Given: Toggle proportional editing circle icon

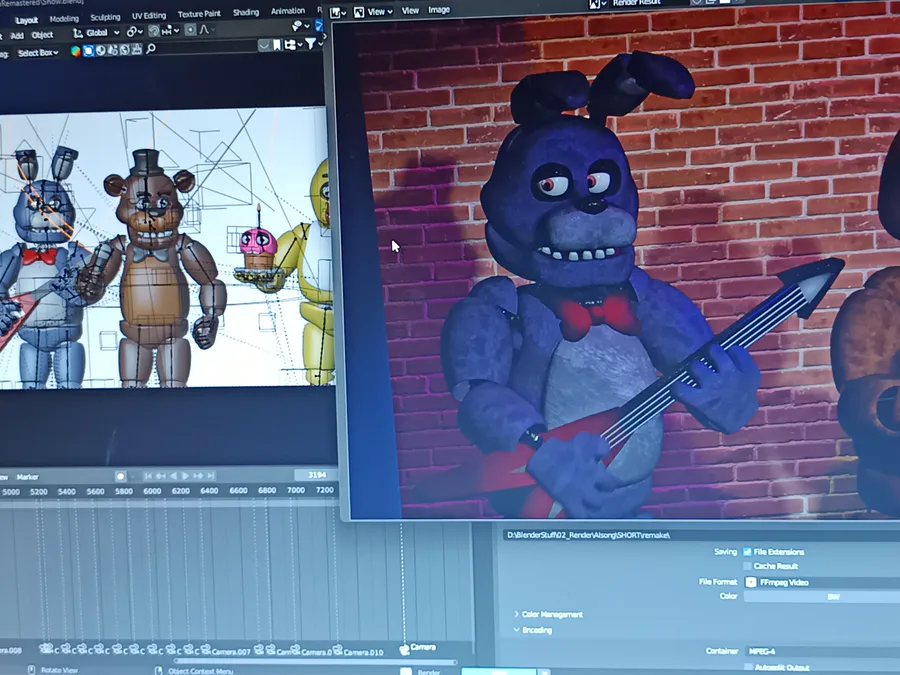Looking at the screenshot, I should point(191,29).
